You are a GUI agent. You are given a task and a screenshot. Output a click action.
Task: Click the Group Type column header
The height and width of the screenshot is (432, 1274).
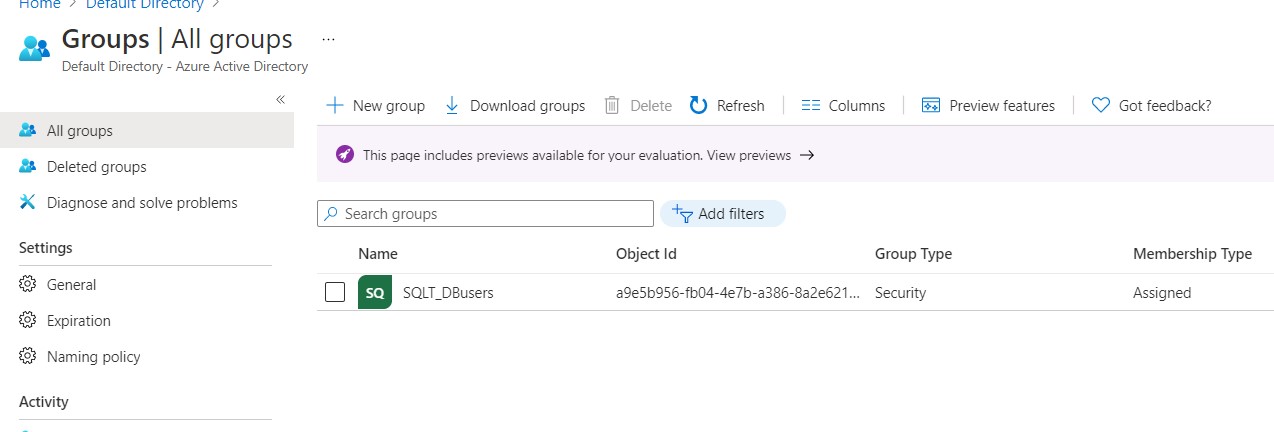pyautogui.click(x=913, y=254)
